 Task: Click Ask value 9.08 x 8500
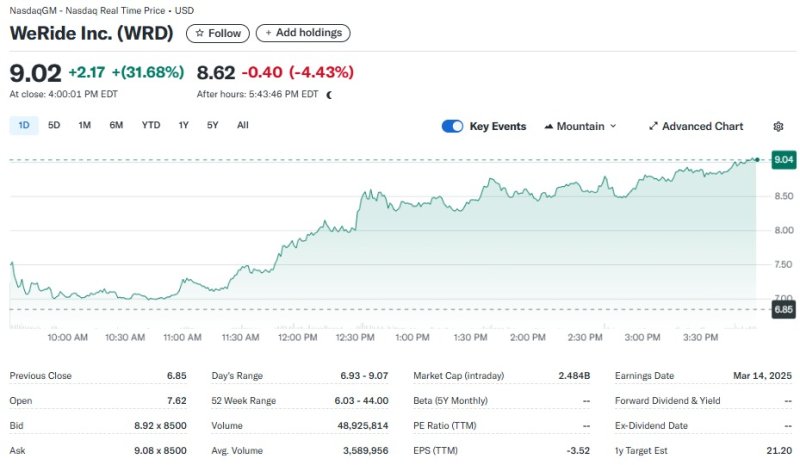(x=160, y=451)
